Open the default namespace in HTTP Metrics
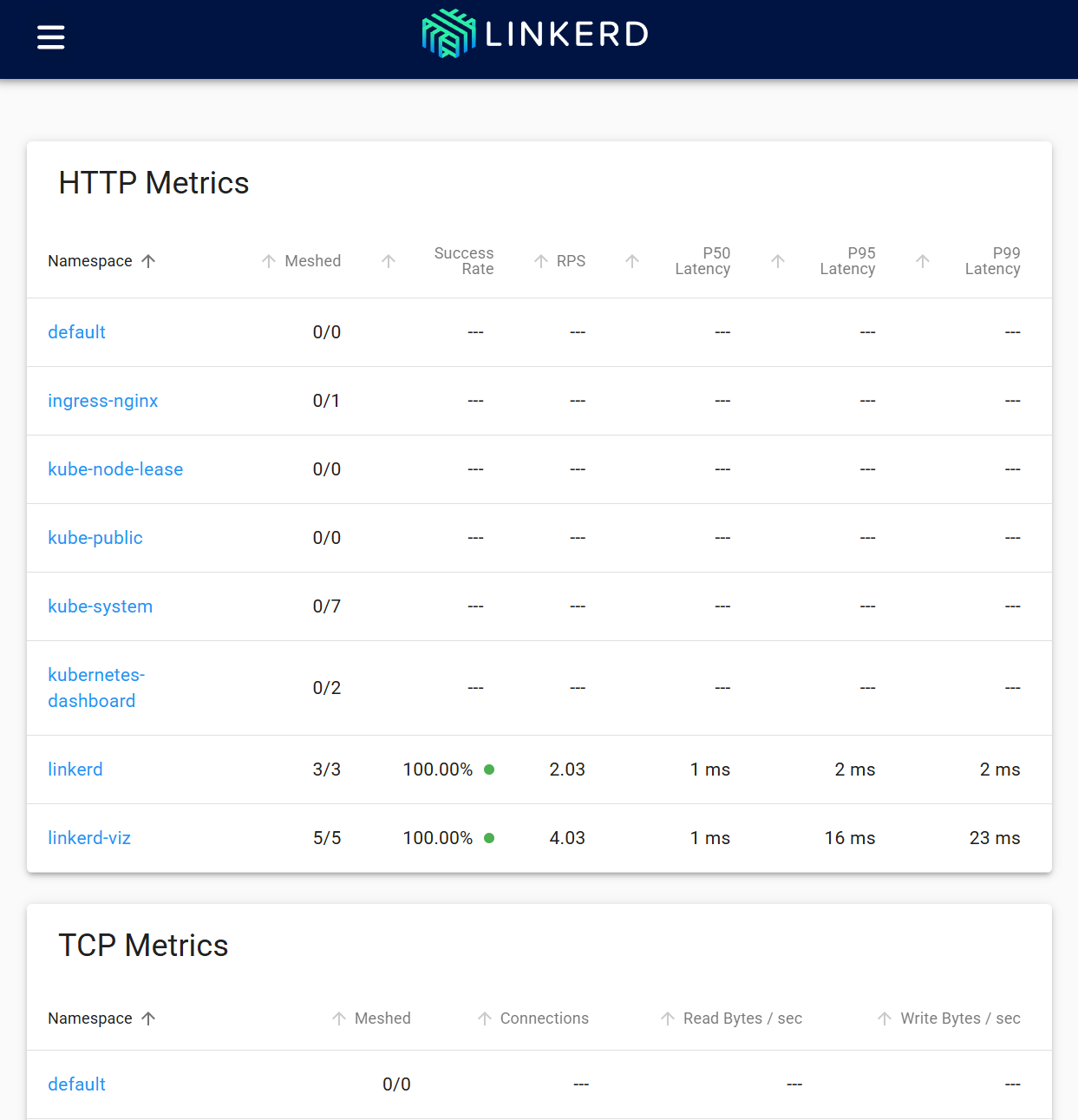Image resolution: width=1078 pixels, height=1120 pixels. click(x=77, y=332)
